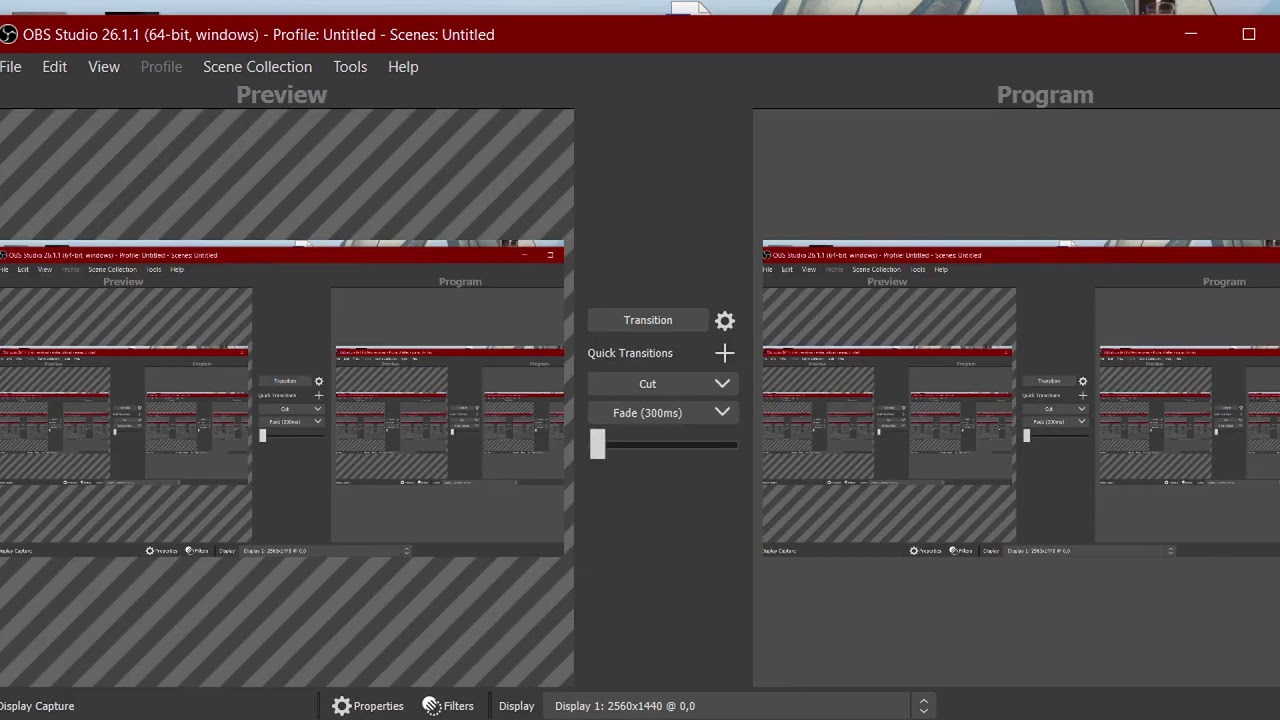Select the Display Capture source label

pos(37,706)
